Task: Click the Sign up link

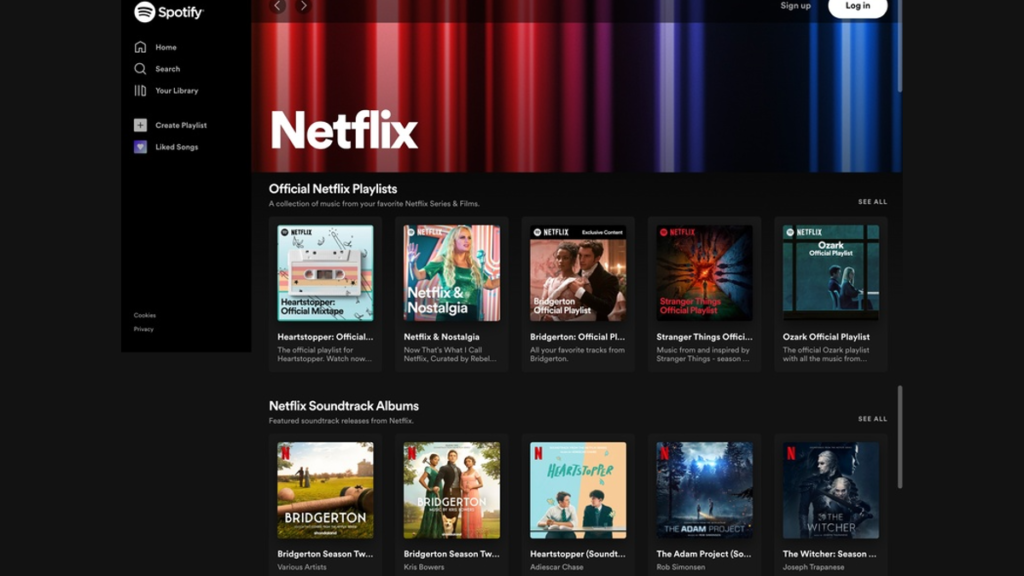Action: tap(795, 6)
